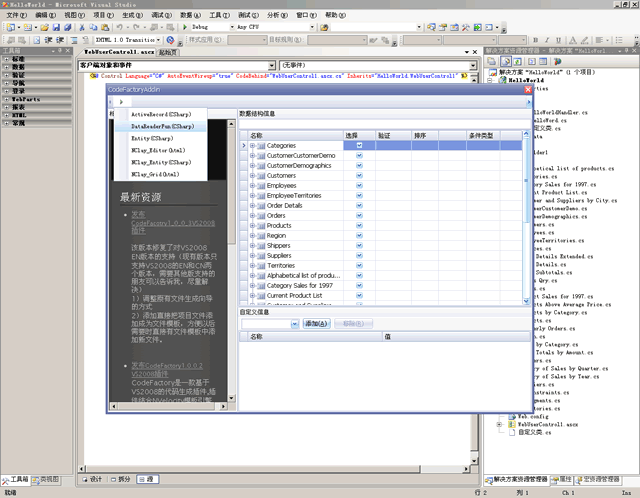Toggle the Territories row selection checkbox
The image size is (640, 498).
click(x=359, y=265)
